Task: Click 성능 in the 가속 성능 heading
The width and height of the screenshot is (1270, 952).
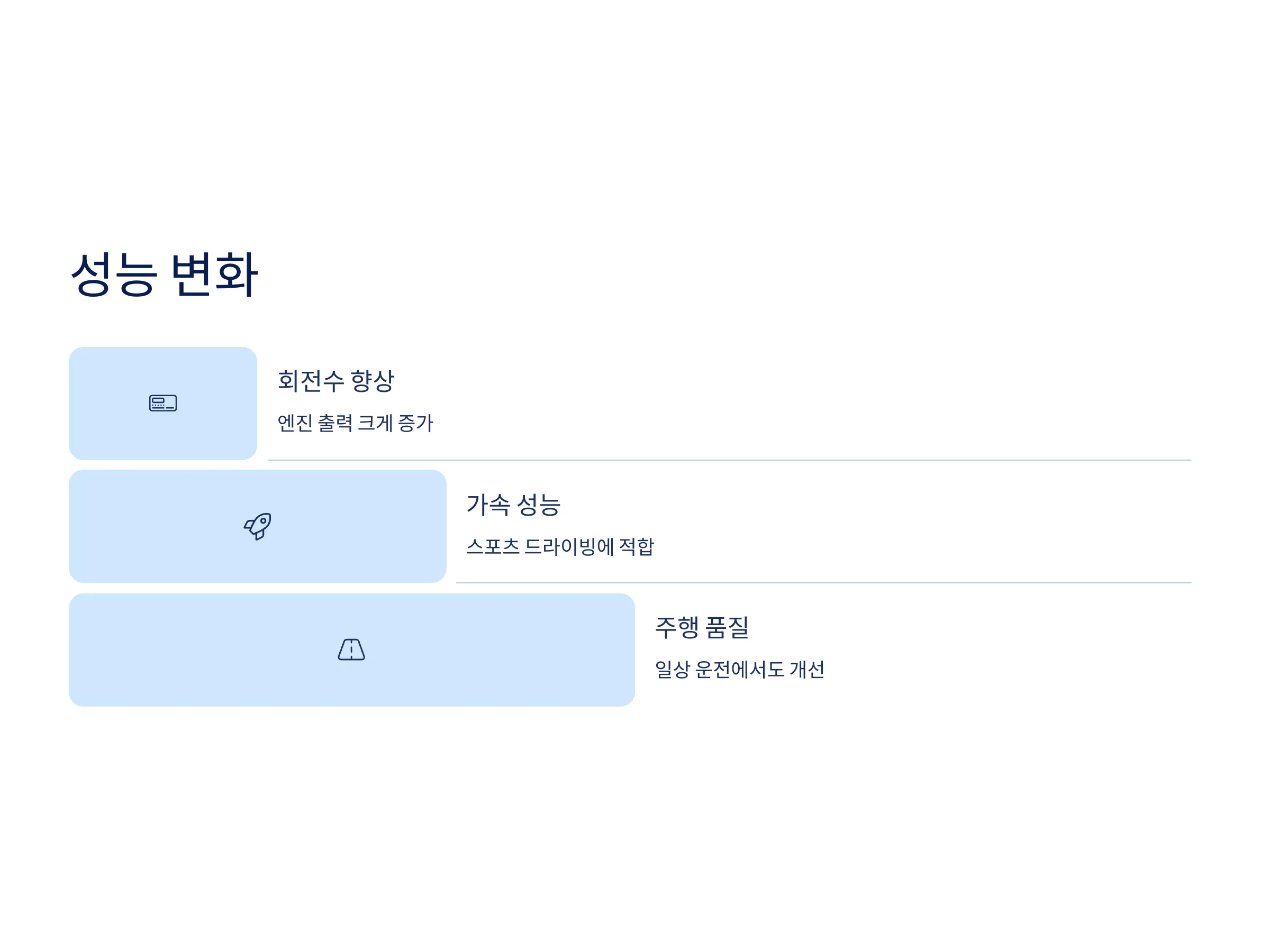Action: click(x=539, y=505)
